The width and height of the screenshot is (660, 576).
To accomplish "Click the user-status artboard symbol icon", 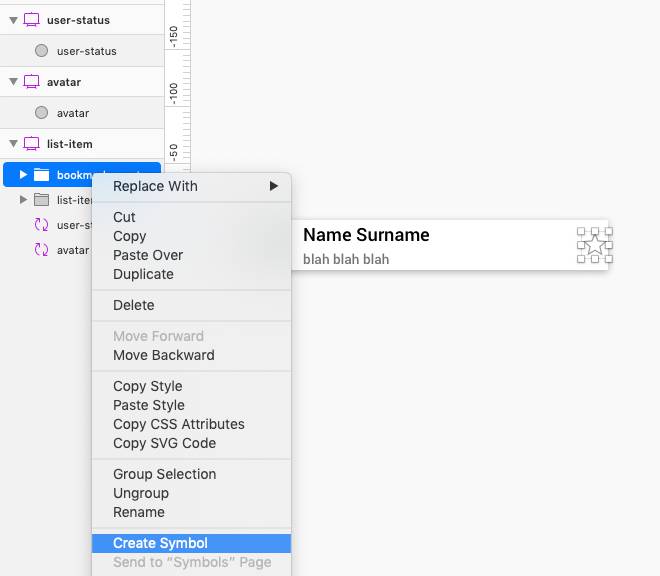I will pos(31,20).
